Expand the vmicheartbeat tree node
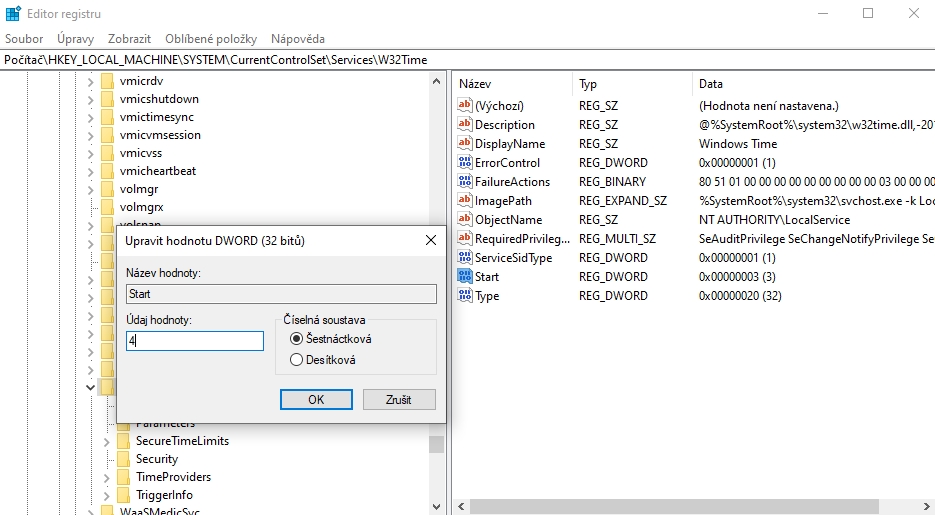The height and width of the screenshot is (515, 935). tap(91, 172)
